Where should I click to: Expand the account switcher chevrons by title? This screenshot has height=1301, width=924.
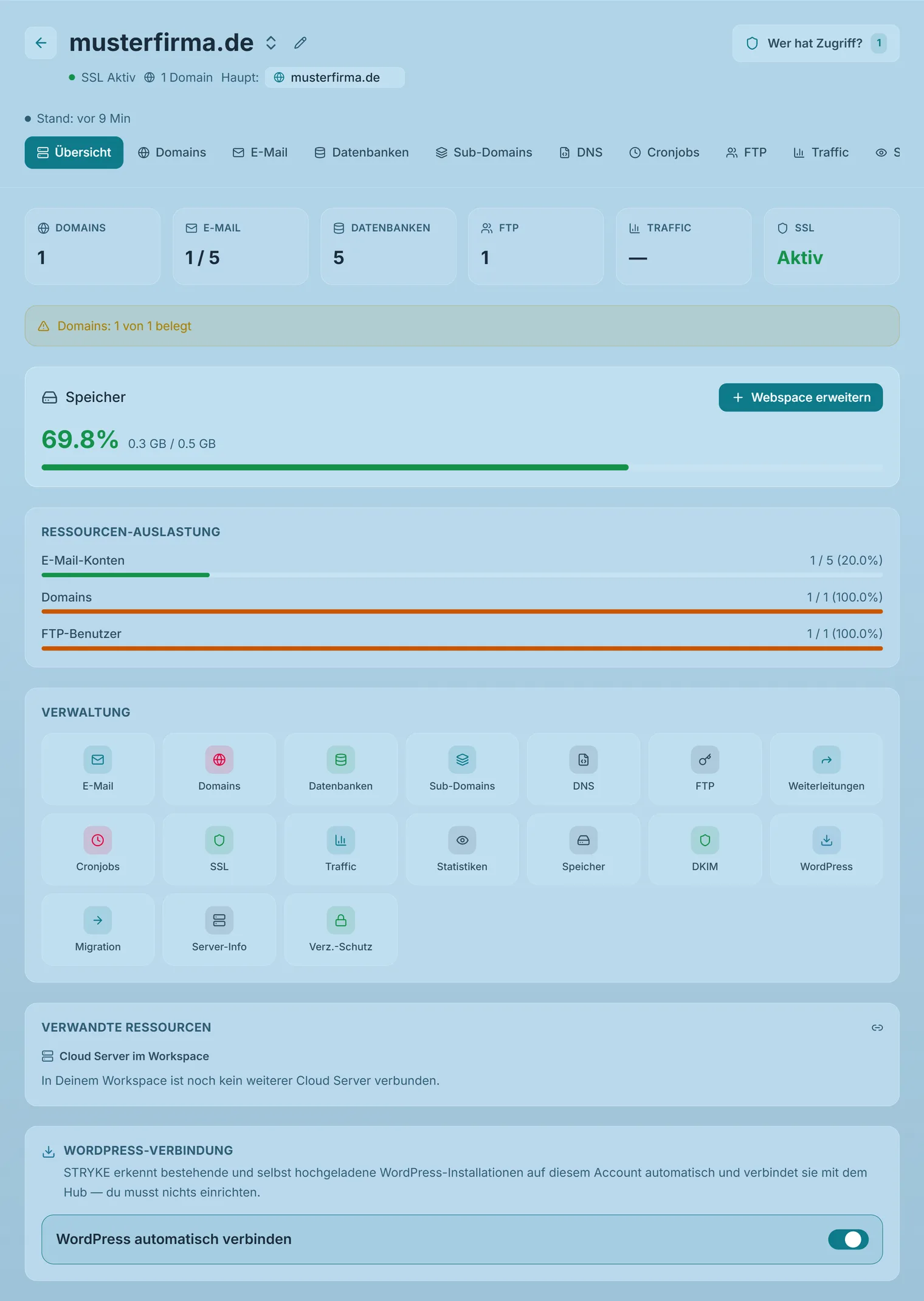tap(271, 43)
